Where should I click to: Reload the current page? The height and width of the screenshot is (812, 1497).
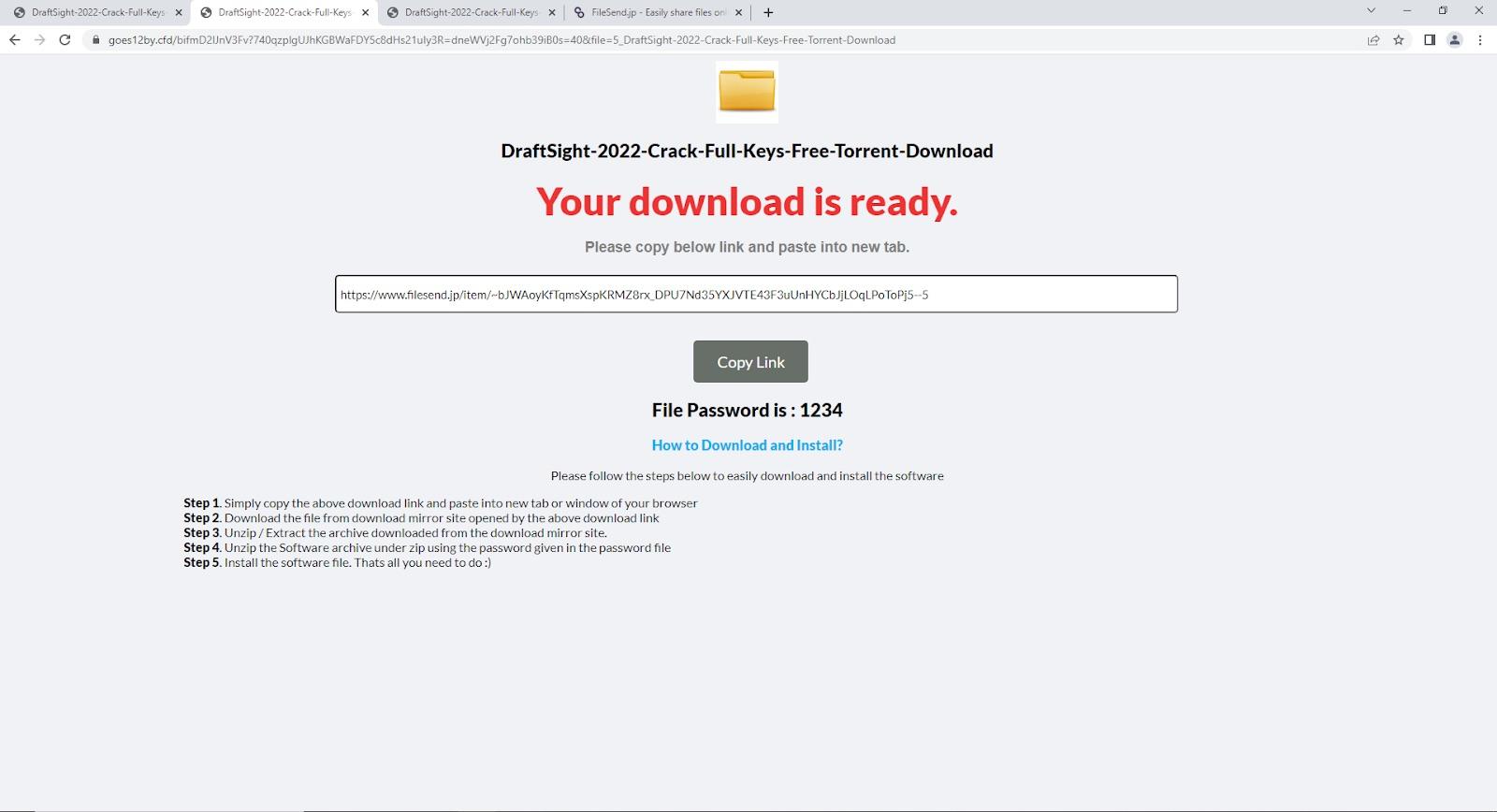coord(65,39)
